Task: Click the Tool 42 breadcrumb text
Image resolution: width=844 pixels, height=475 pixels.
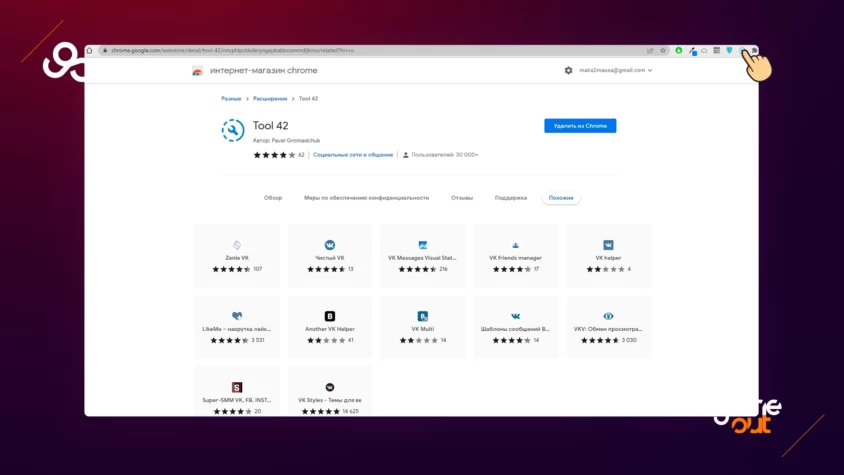Action: [x=308, y=99]
